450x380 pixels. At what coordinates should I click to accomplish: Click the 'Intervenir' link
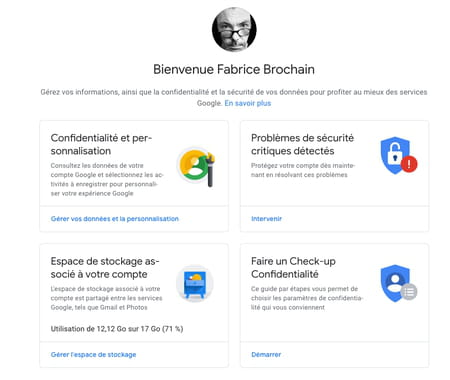pos(266,219)
